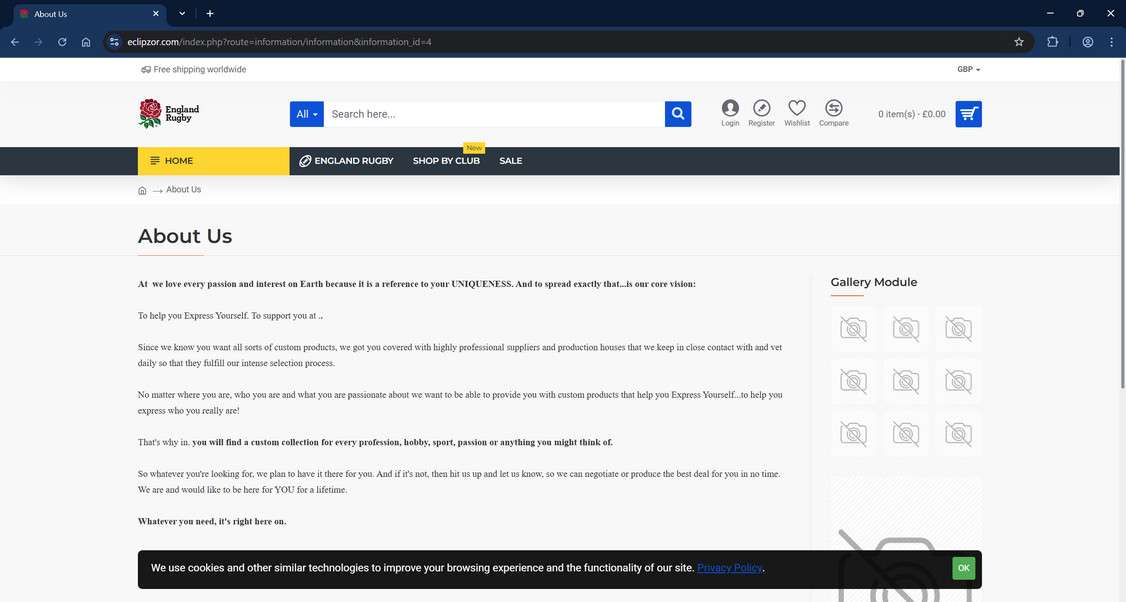Screen dimensions: 1126x602
Task: Select the About Us browser tab
Action: [90, 14]
